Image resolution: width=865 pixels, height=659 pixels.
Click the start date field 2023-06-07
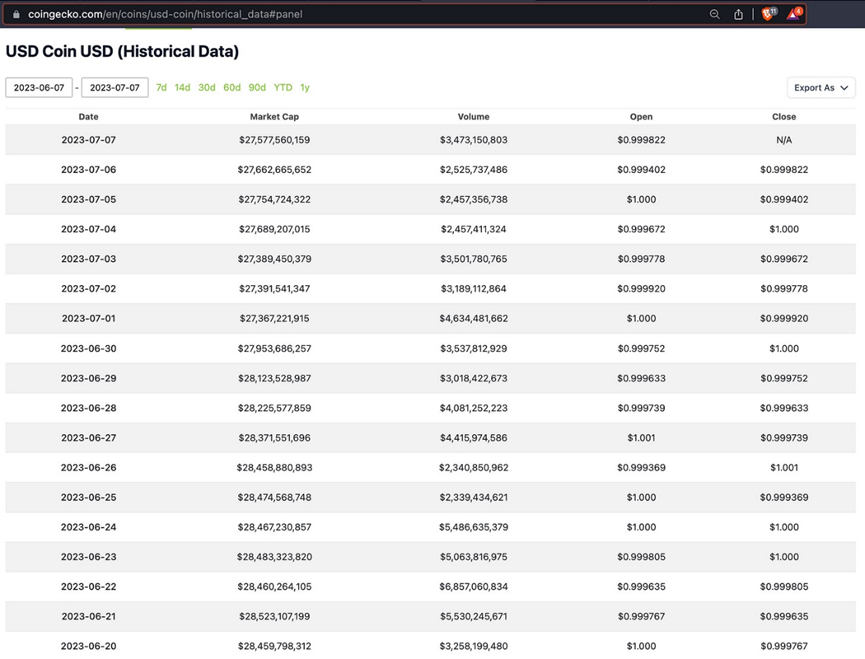pyautogui.click(x=39, y=88)
